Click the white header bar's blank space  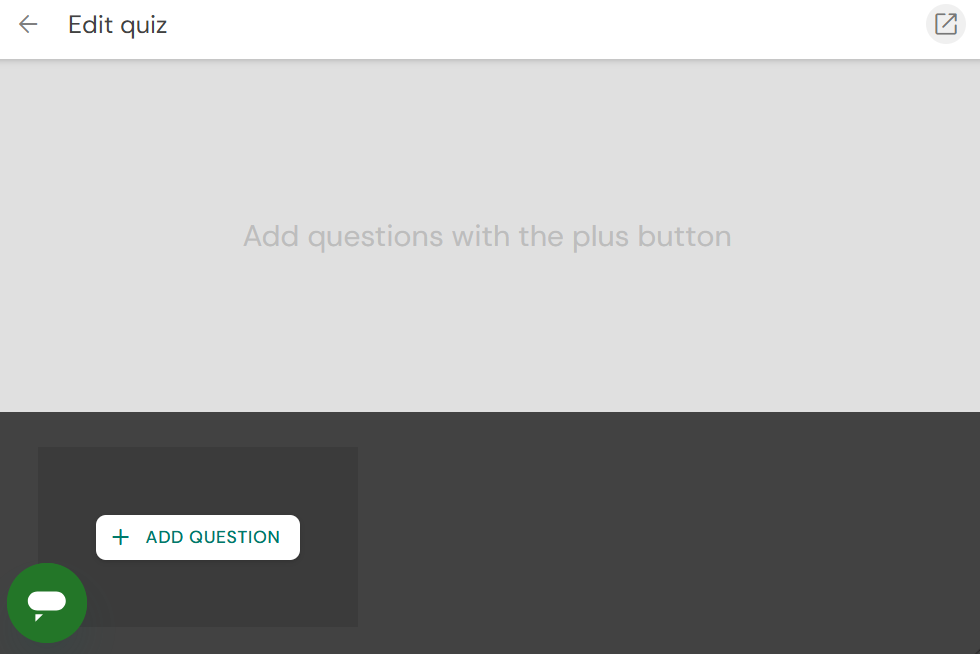550,28
